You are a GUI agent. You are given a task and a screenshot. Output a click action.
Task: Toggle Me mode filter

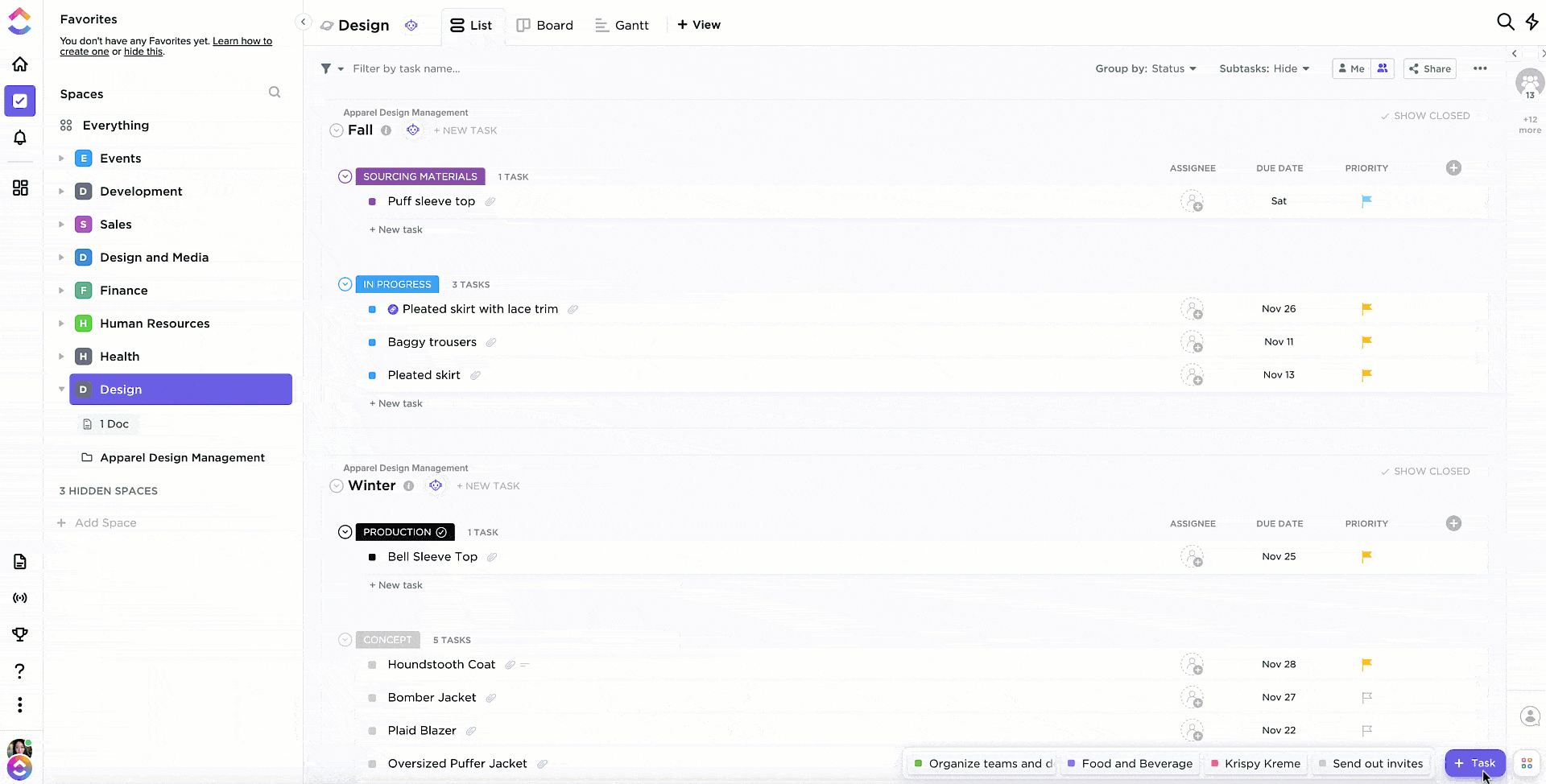coord(1352,68)
